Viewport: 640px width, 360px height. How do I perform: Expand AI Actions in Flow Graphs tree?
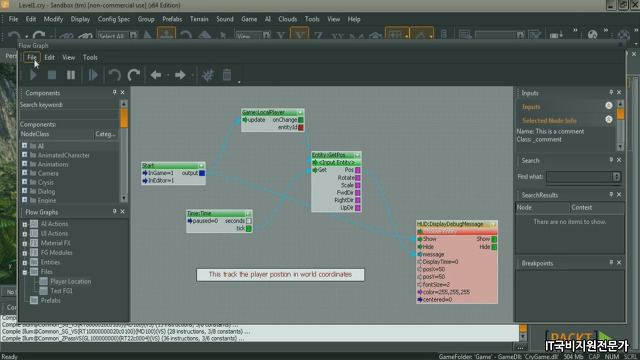tap(24, 224)
